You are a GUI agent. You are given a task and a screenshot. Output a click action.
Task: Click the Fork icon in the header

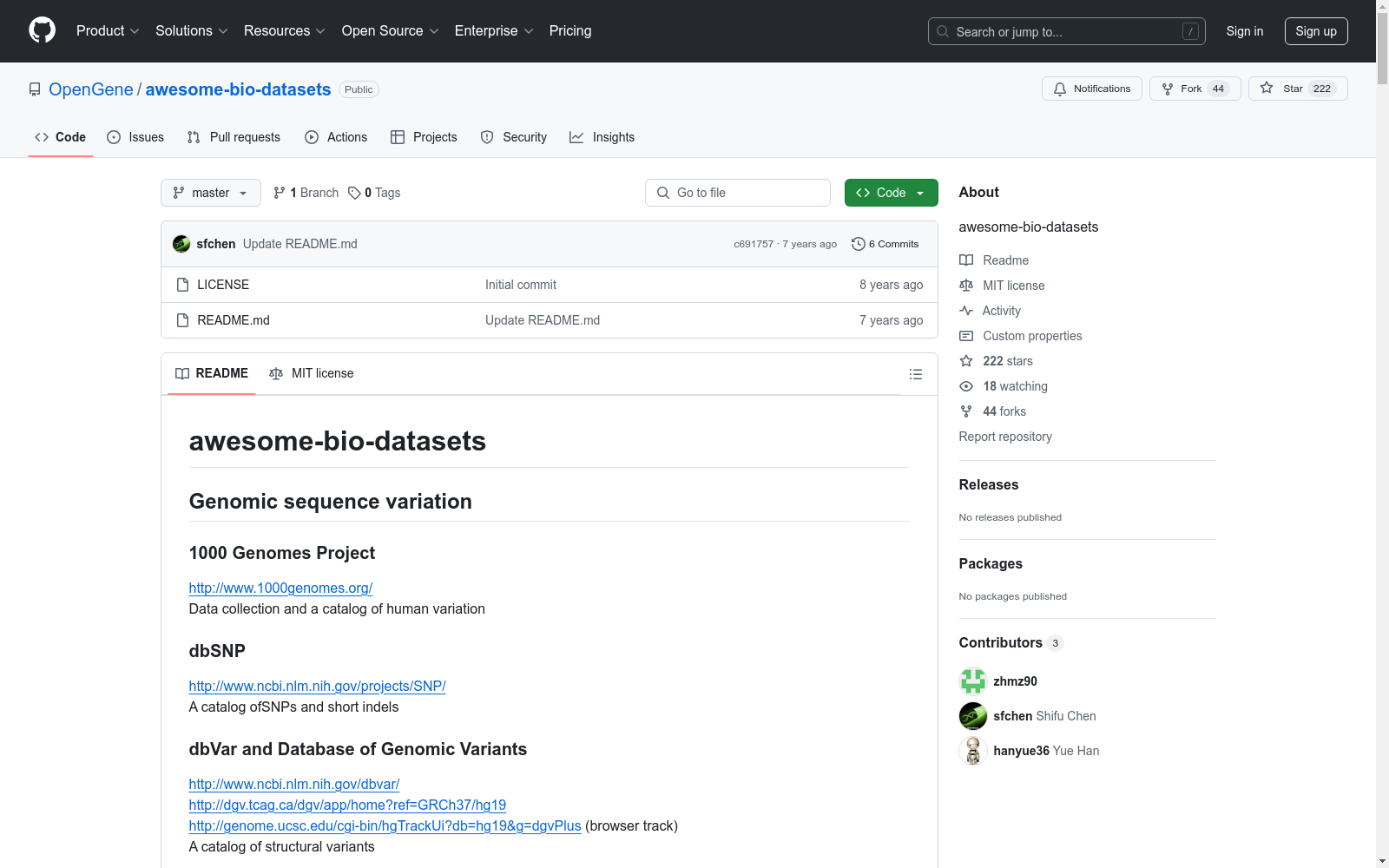click(x=1168, y=89)
